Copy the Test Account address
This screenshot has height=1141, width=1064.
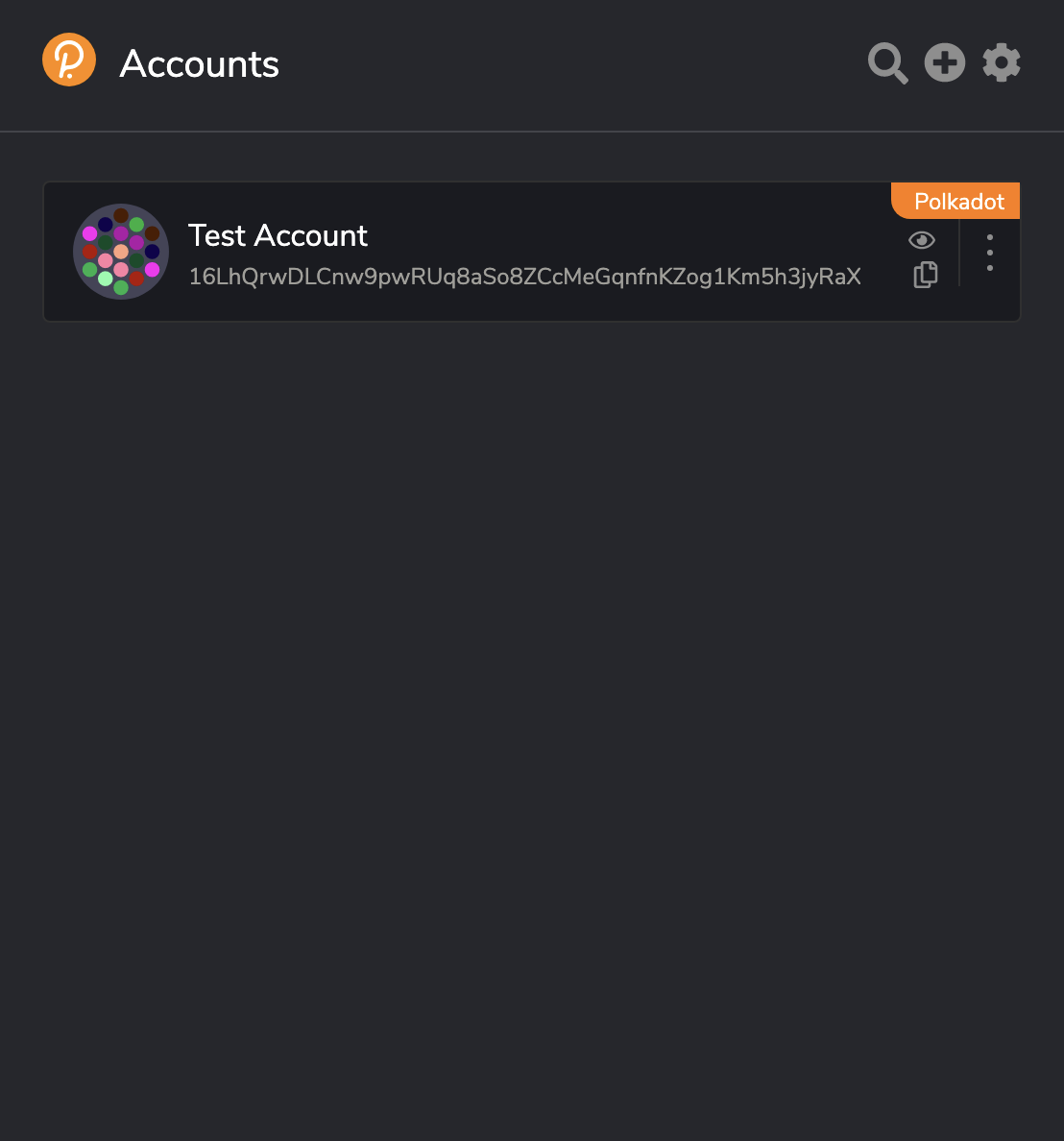click(x=925, y=275)
